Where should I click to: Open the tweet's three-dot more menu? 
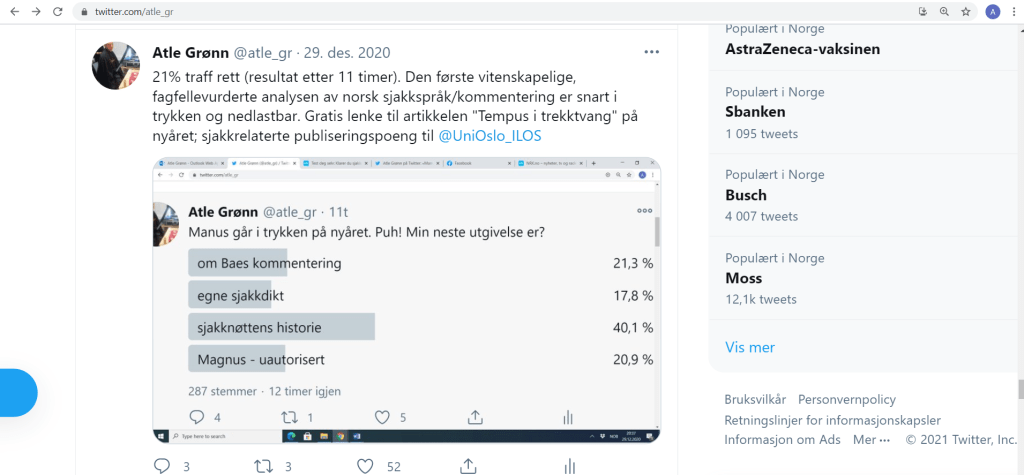651,52
